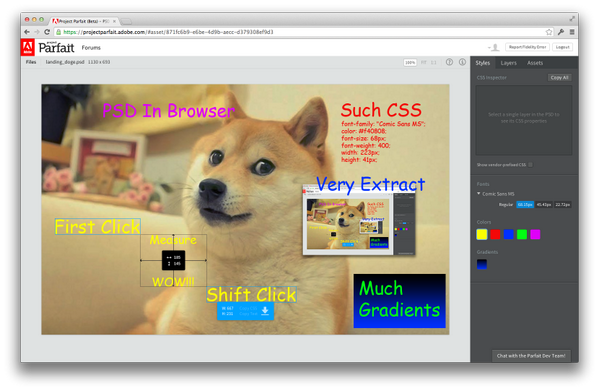This screenshot has height=391, width=599.
Task: Click the 'Measure' text layer
Action: (x=173, y=240)
